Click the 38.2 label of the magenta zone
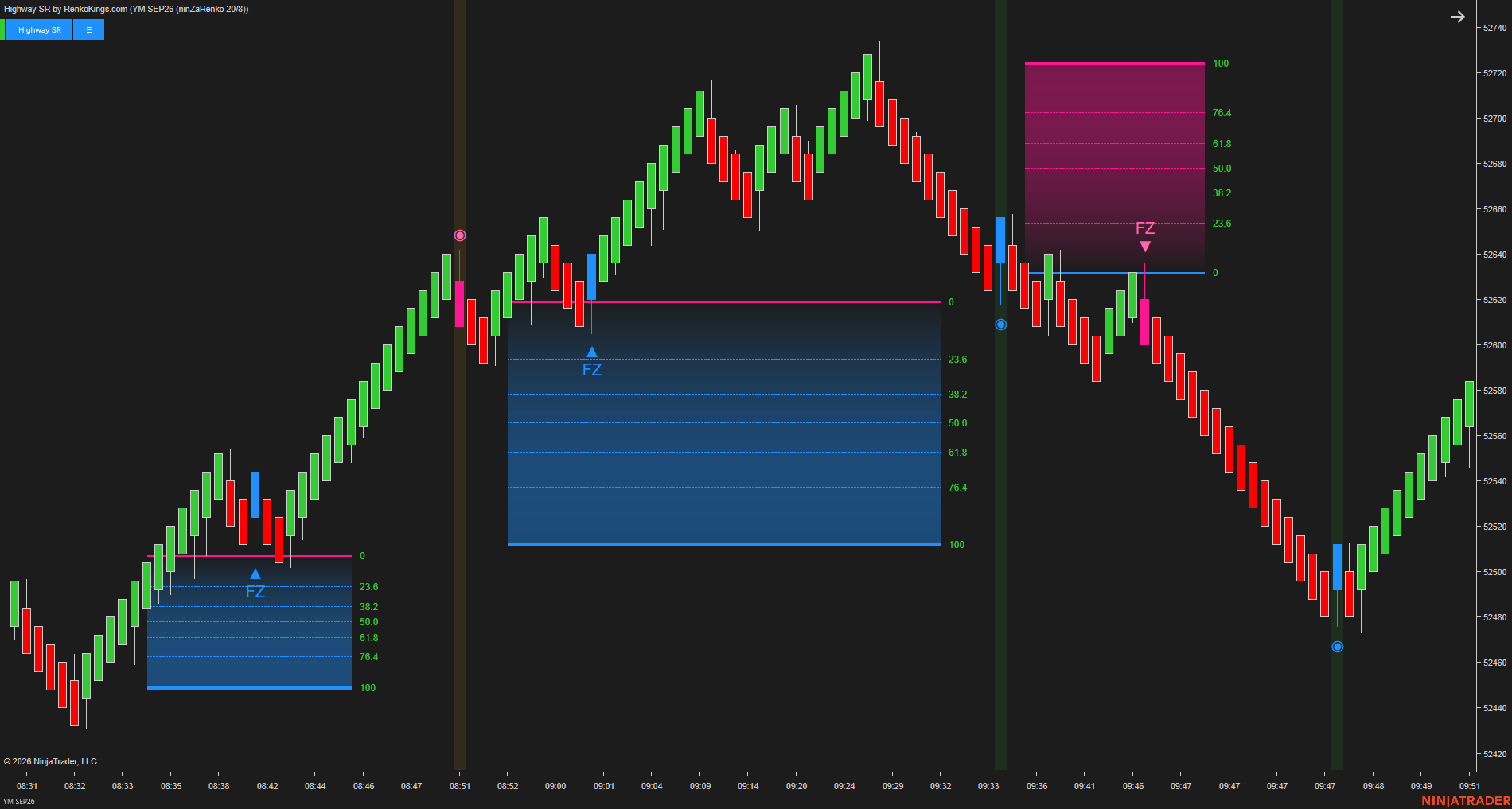 click(1222, 193)
